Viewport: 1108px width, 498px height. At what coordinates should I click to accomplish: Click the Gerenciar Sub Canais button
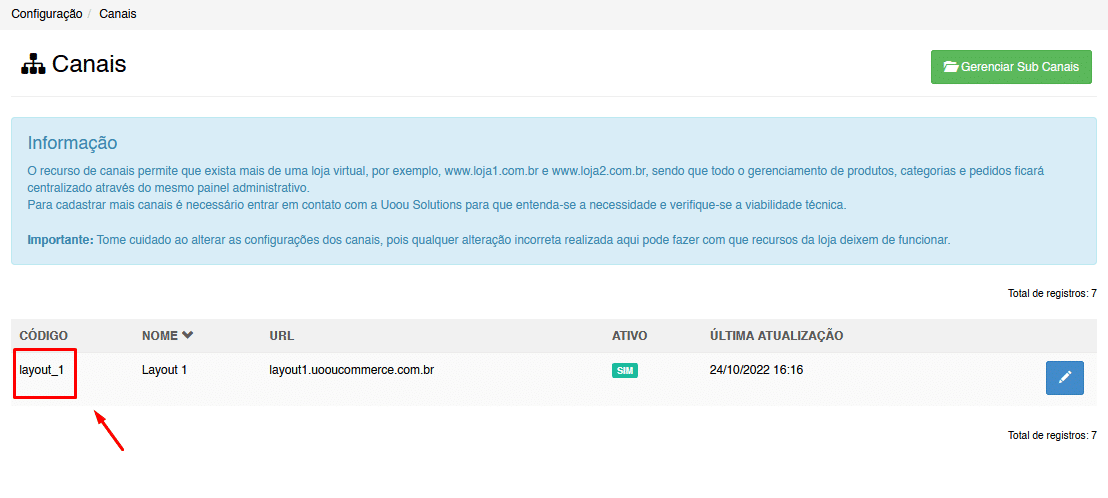(x=1011, y=67)
